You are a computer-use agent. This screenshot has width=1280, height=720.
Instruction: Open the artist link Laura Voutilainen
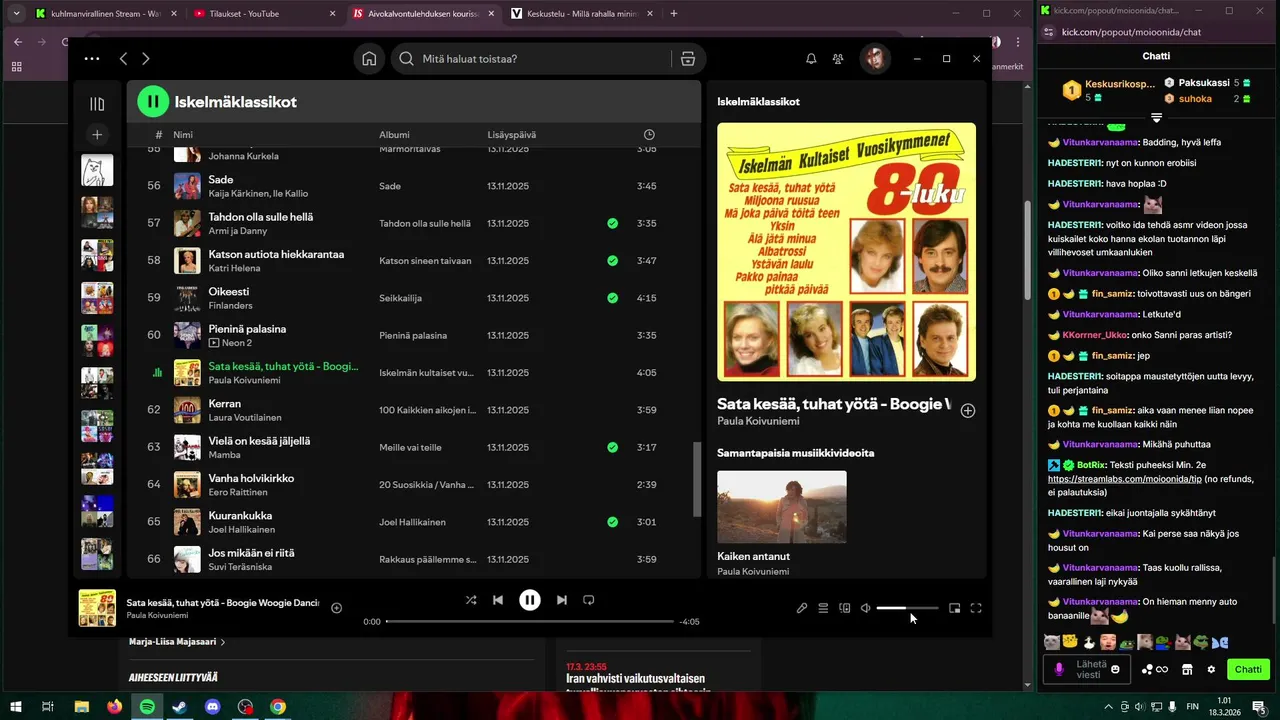pos(245,417)
